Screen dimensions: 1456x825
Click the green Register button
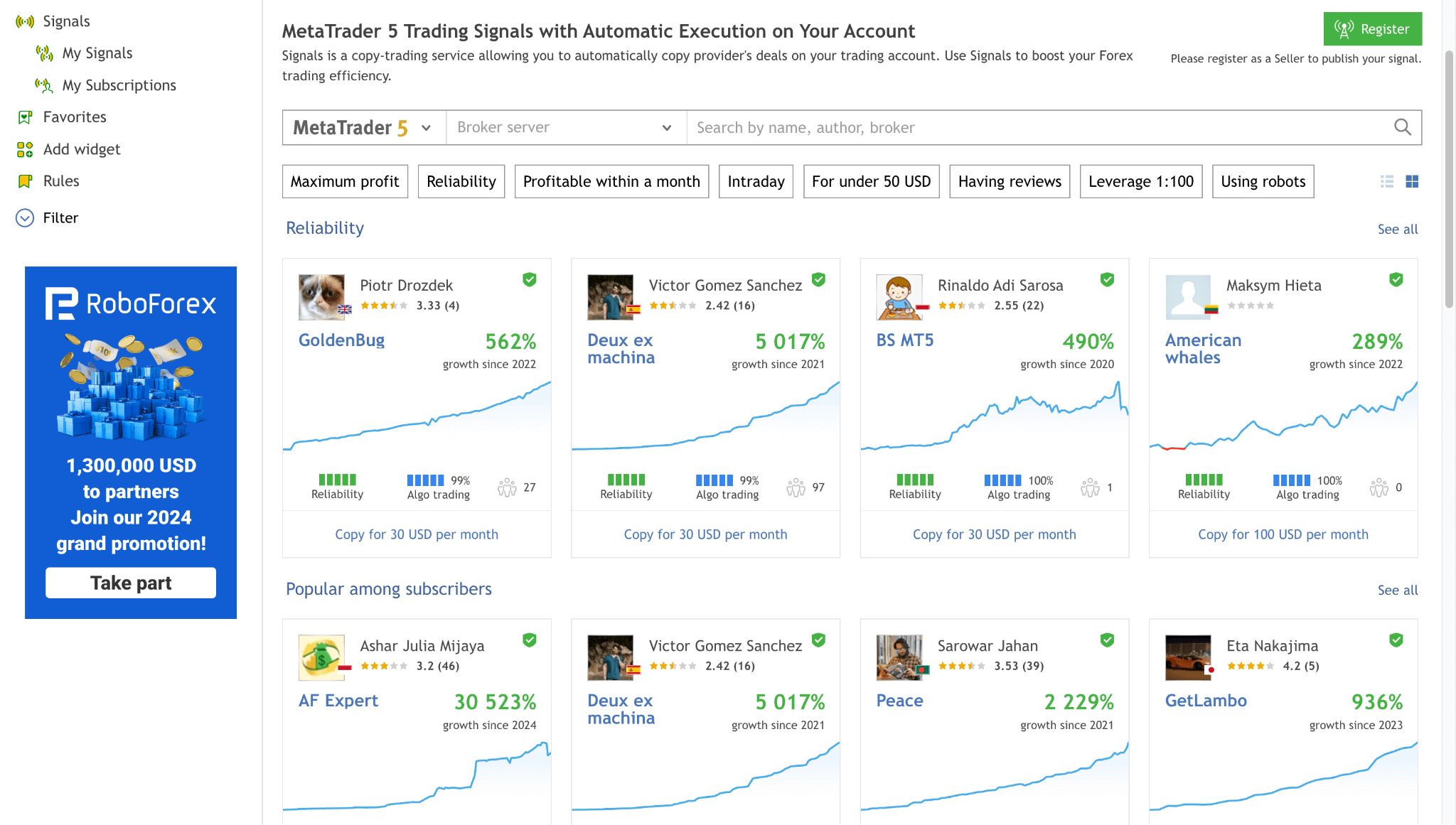[1373, 29]
